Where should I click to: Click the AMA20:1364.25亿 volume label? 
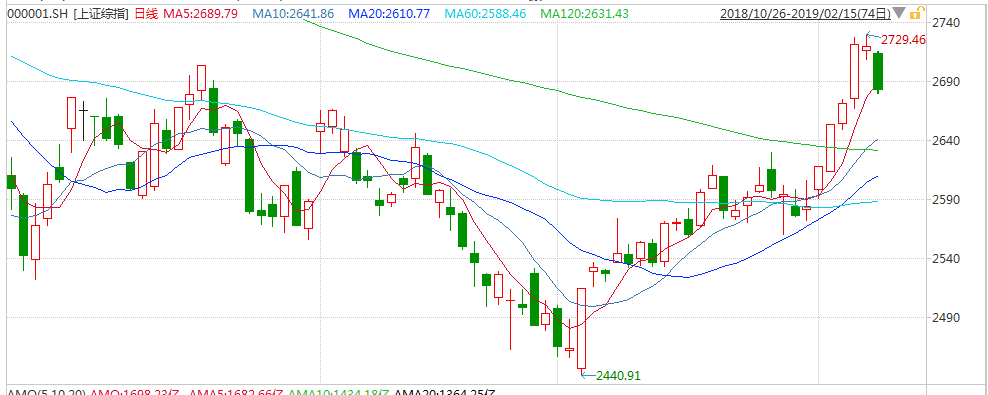pos(445,392)
